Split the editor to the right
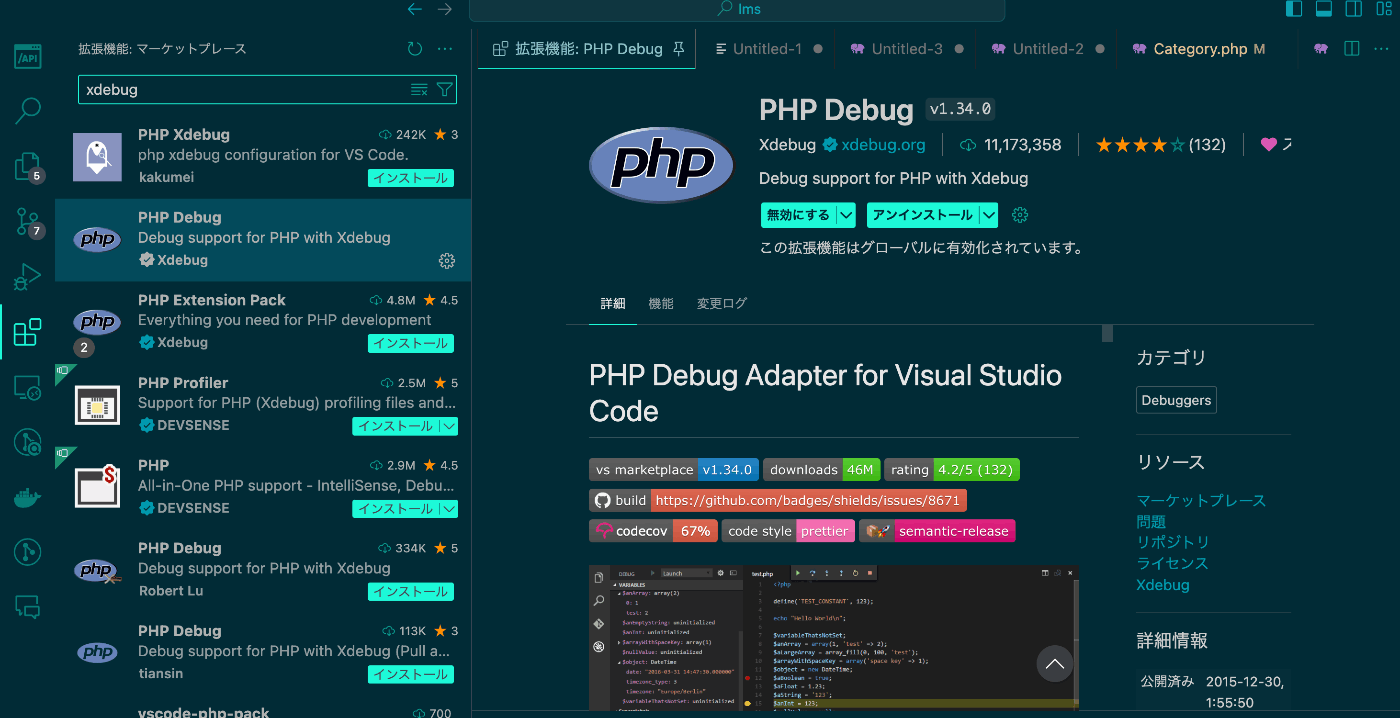This screenshot has height=718, width=1400. tap(1352, 48)
